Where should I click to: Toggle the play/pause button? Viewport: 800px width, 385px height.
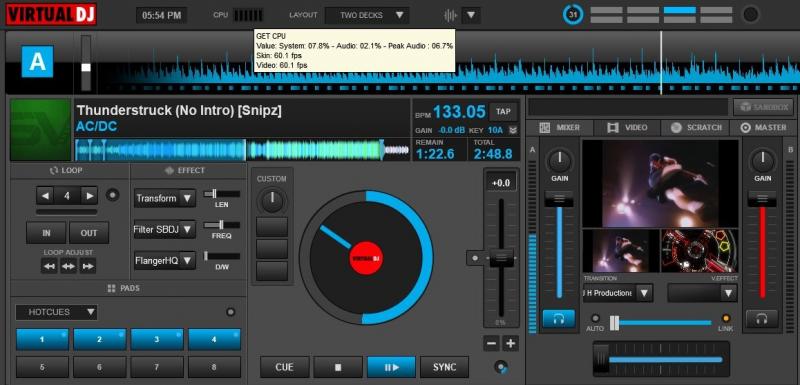point(391,367)
